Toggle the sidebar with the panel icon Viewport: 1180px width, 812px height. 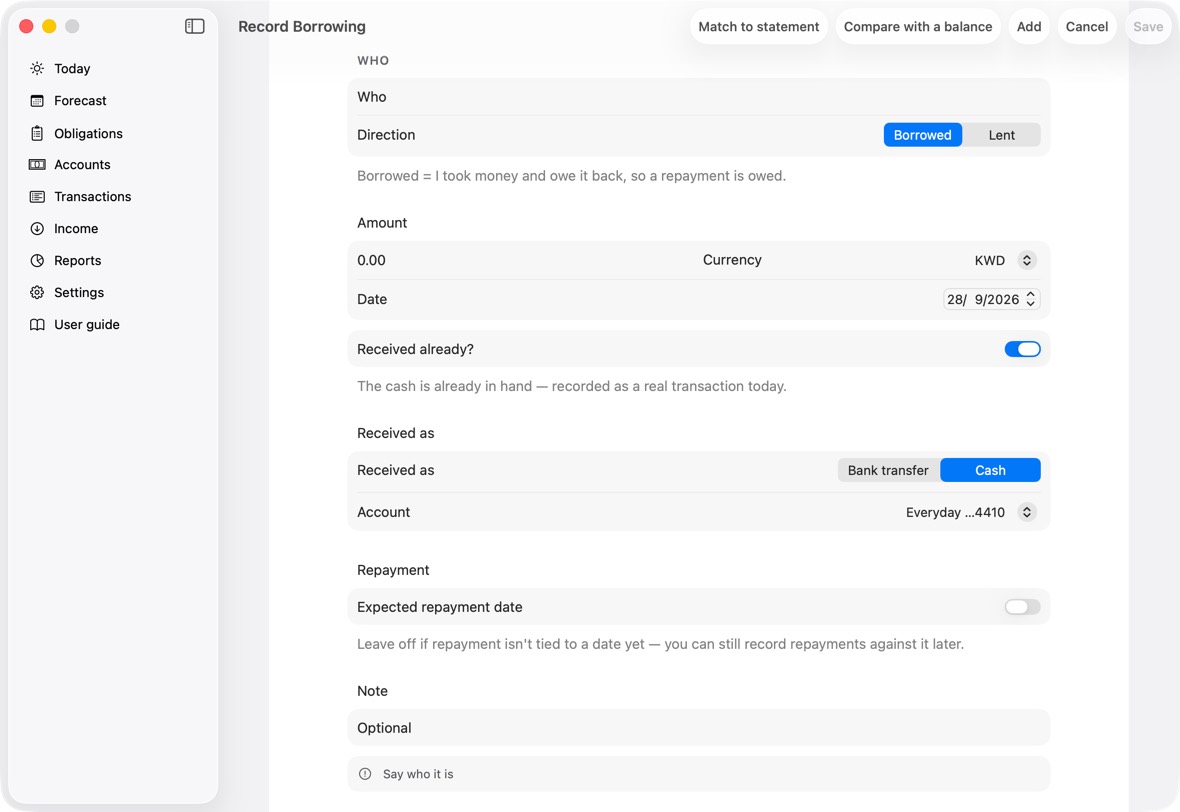click(x=195, y=26)
